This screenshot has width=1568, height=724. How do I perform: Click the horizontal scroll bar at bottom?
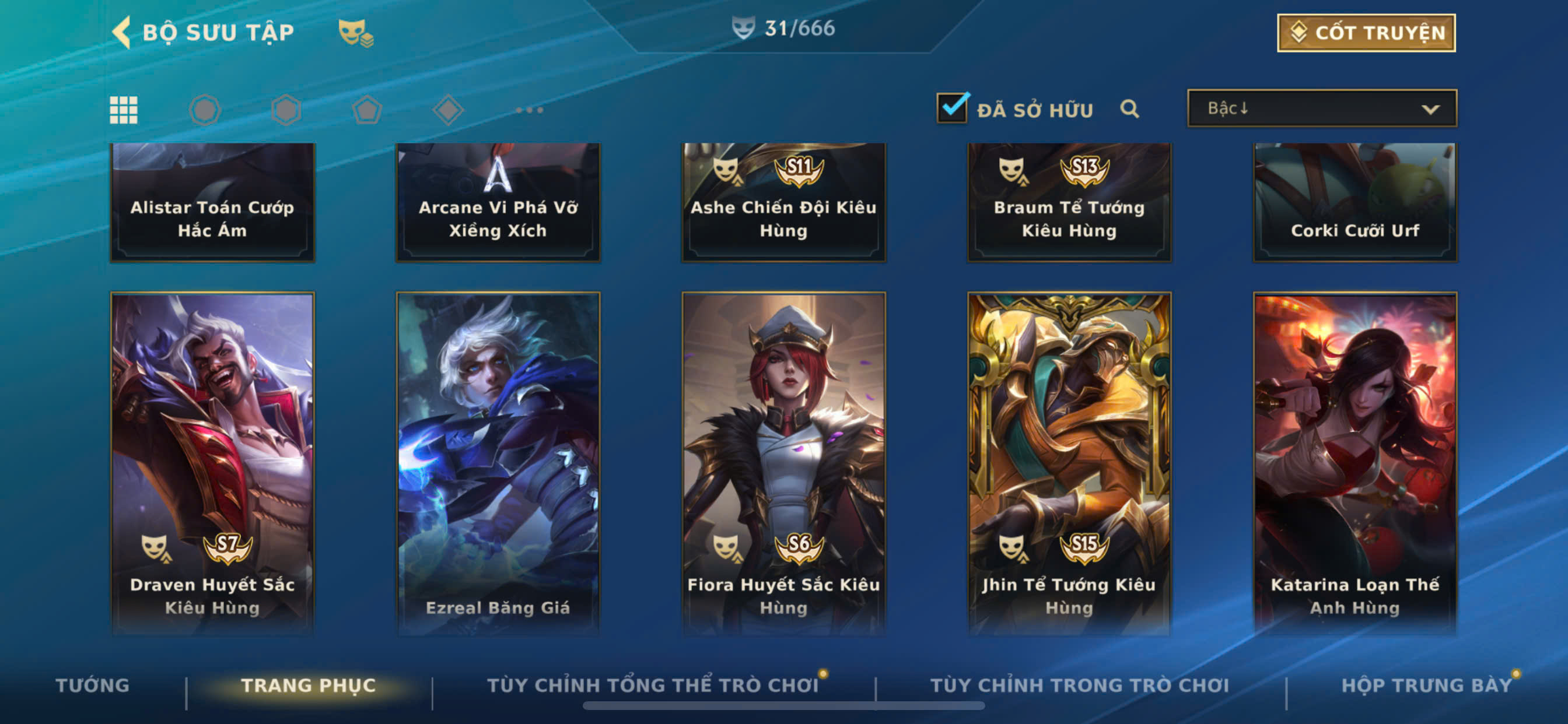coord(783,706)
